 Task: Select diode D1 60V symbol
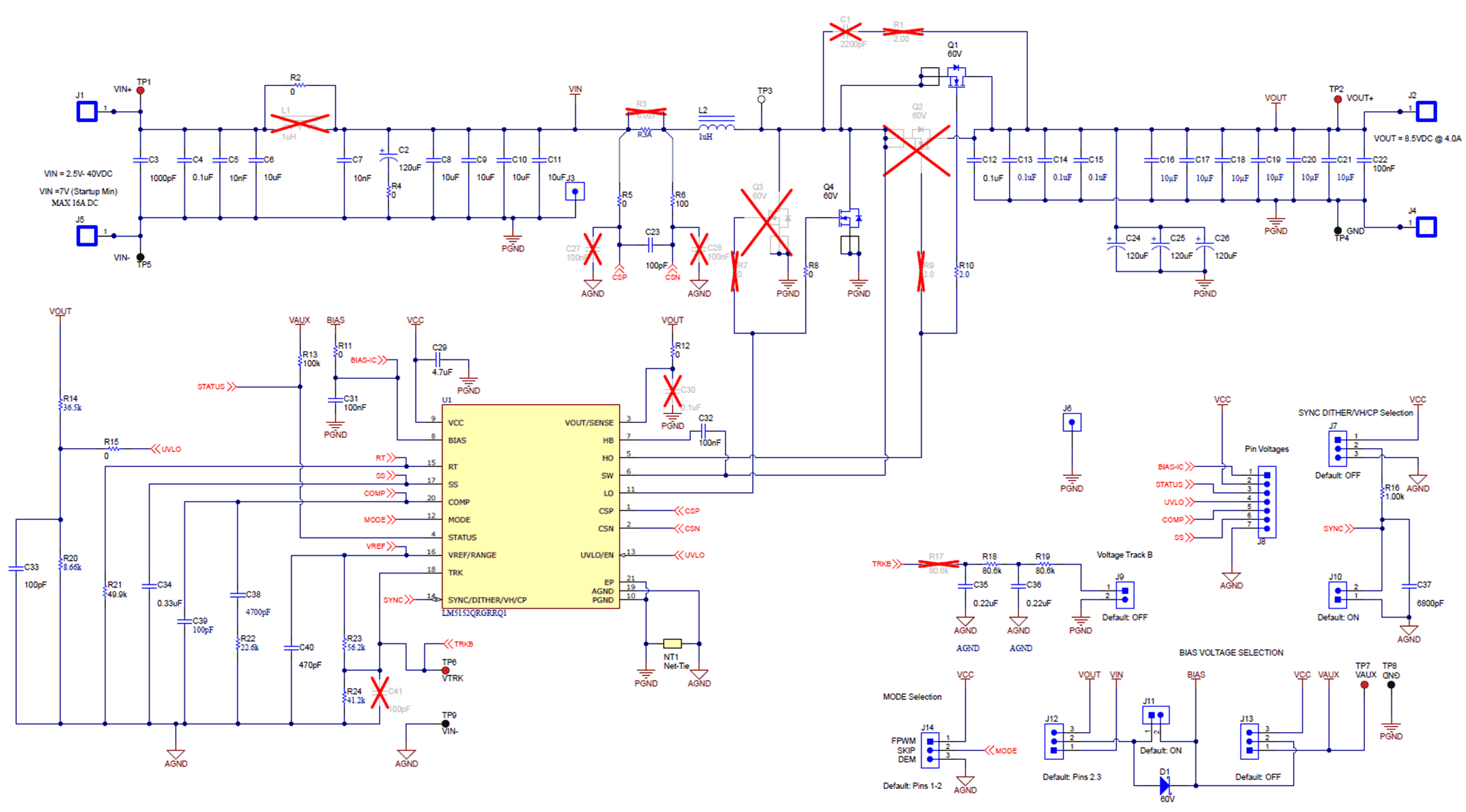pos(1165,786)
